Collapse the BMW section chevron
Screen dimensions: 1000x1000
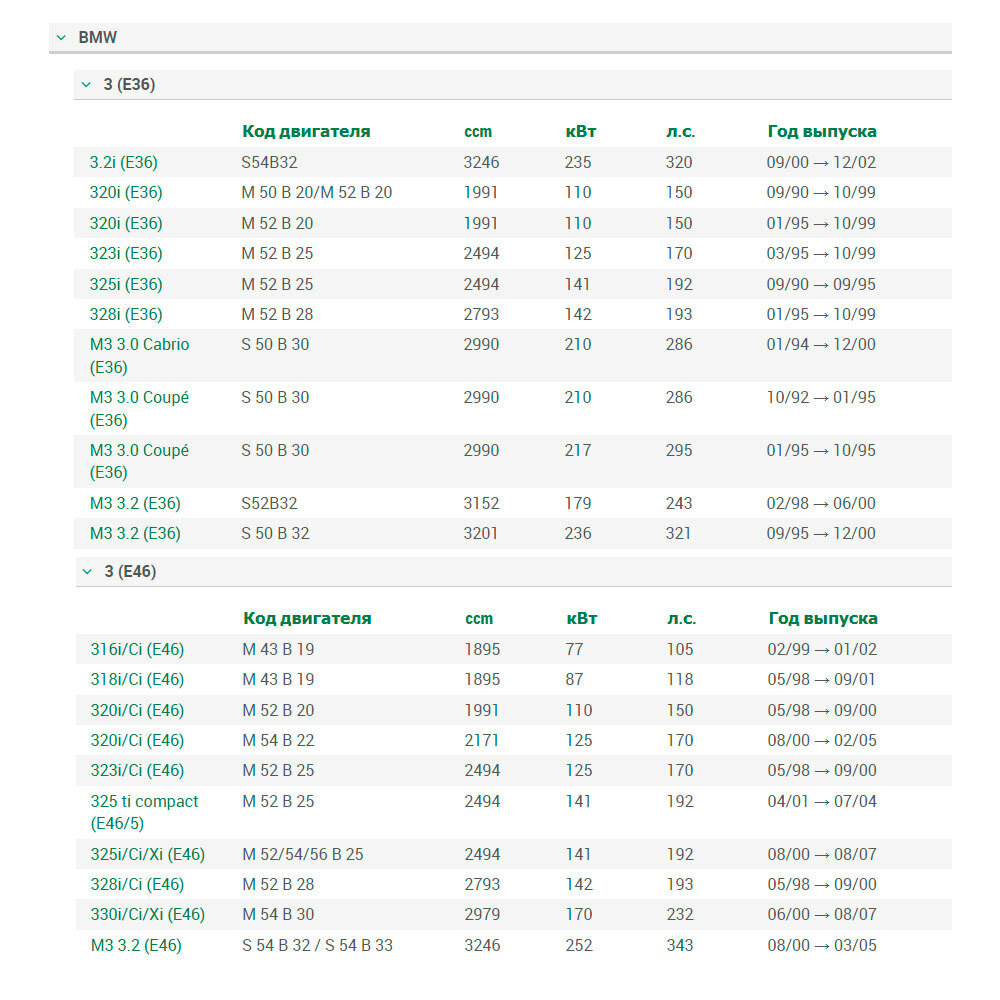(x=61, y=38)
